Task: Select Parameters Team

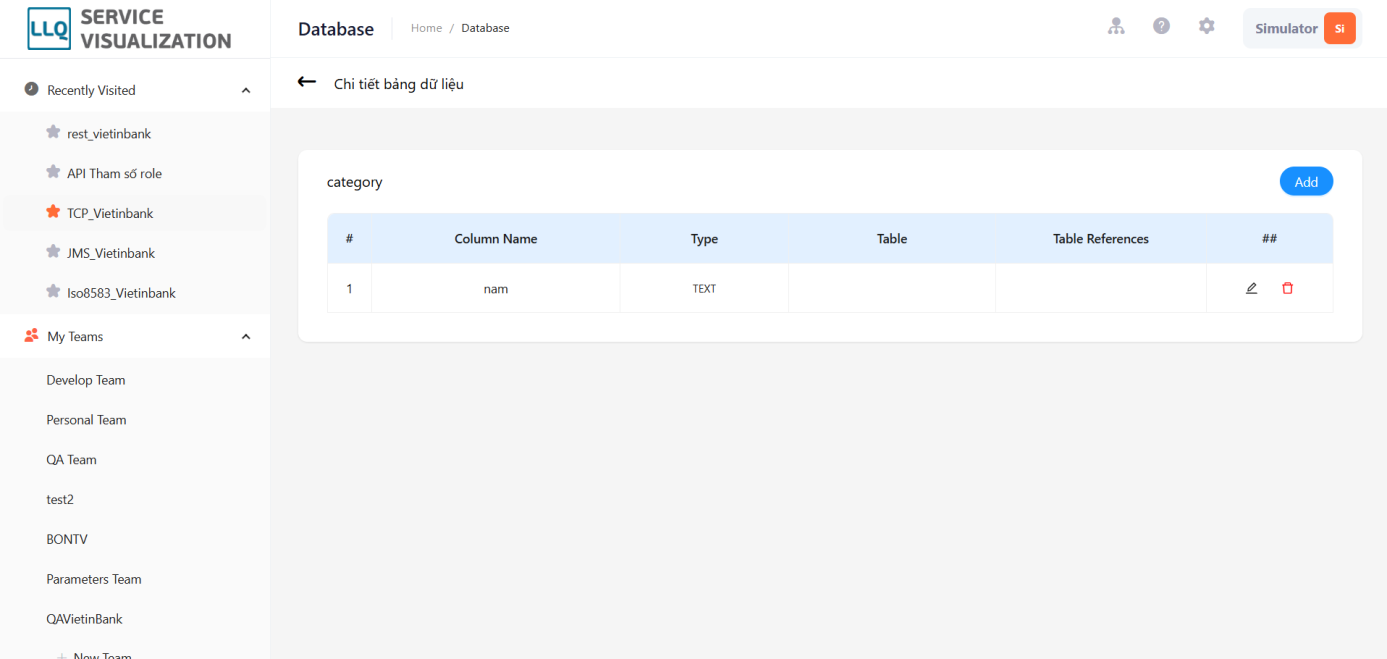Action: [x=94, y=579]
